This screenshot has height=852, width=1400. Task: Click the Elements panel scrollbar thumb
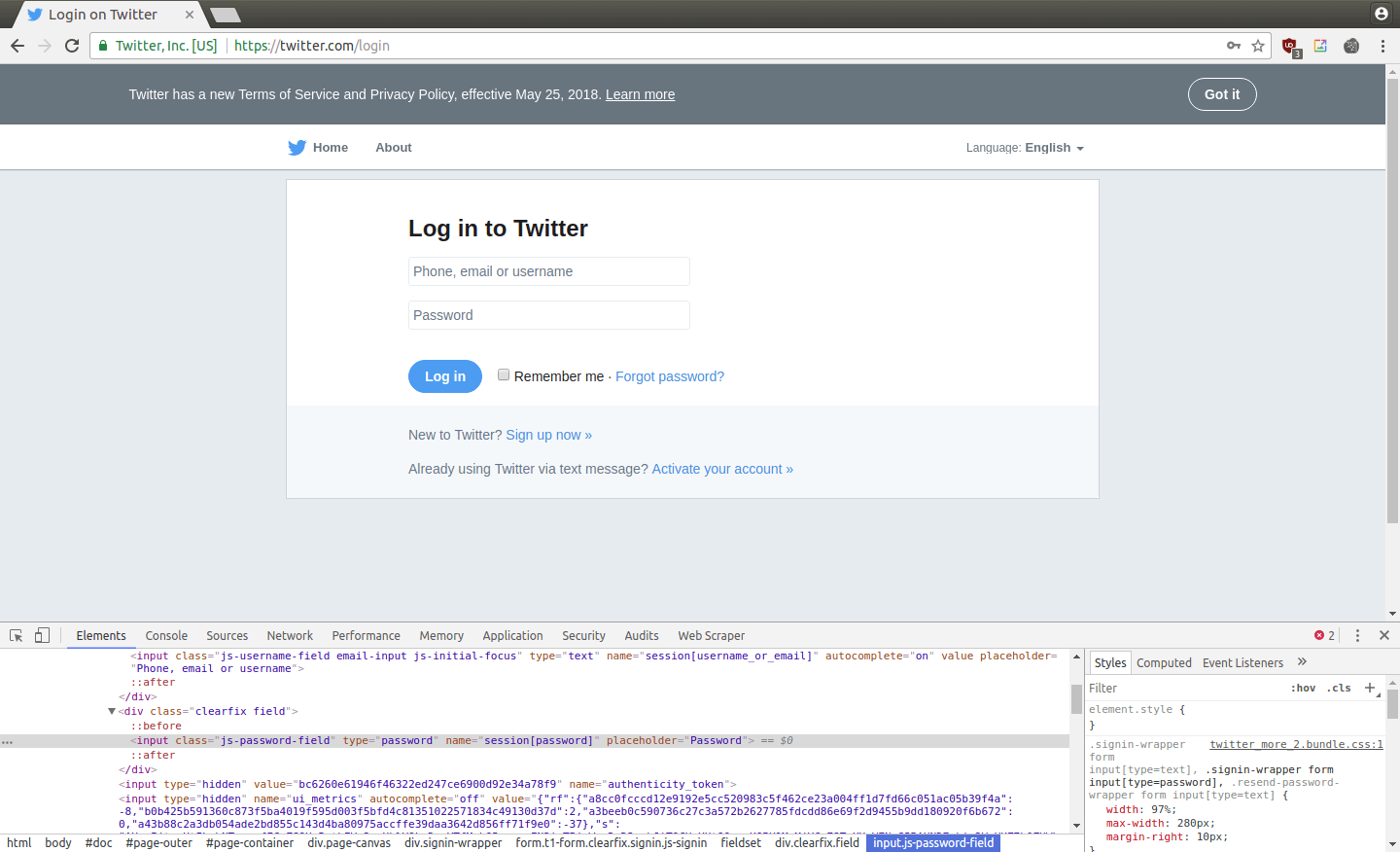1076,698
